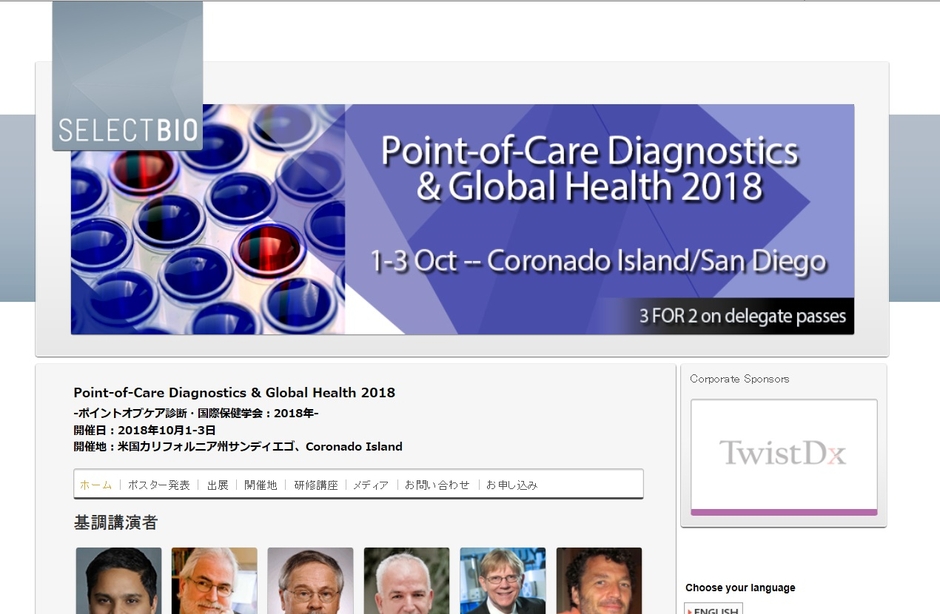Viewport: 940px width, 614px height.
Task: Open the 研修講座 menu item
Action: click(315, 485)
